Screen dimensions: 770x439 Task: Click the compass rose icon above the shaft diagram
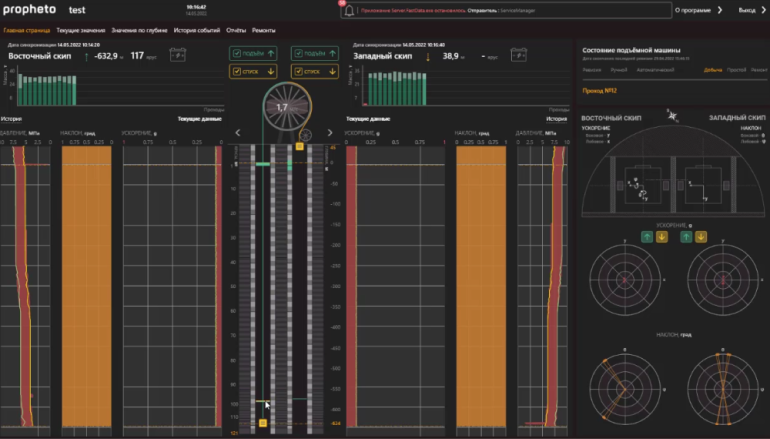point(672,116)
